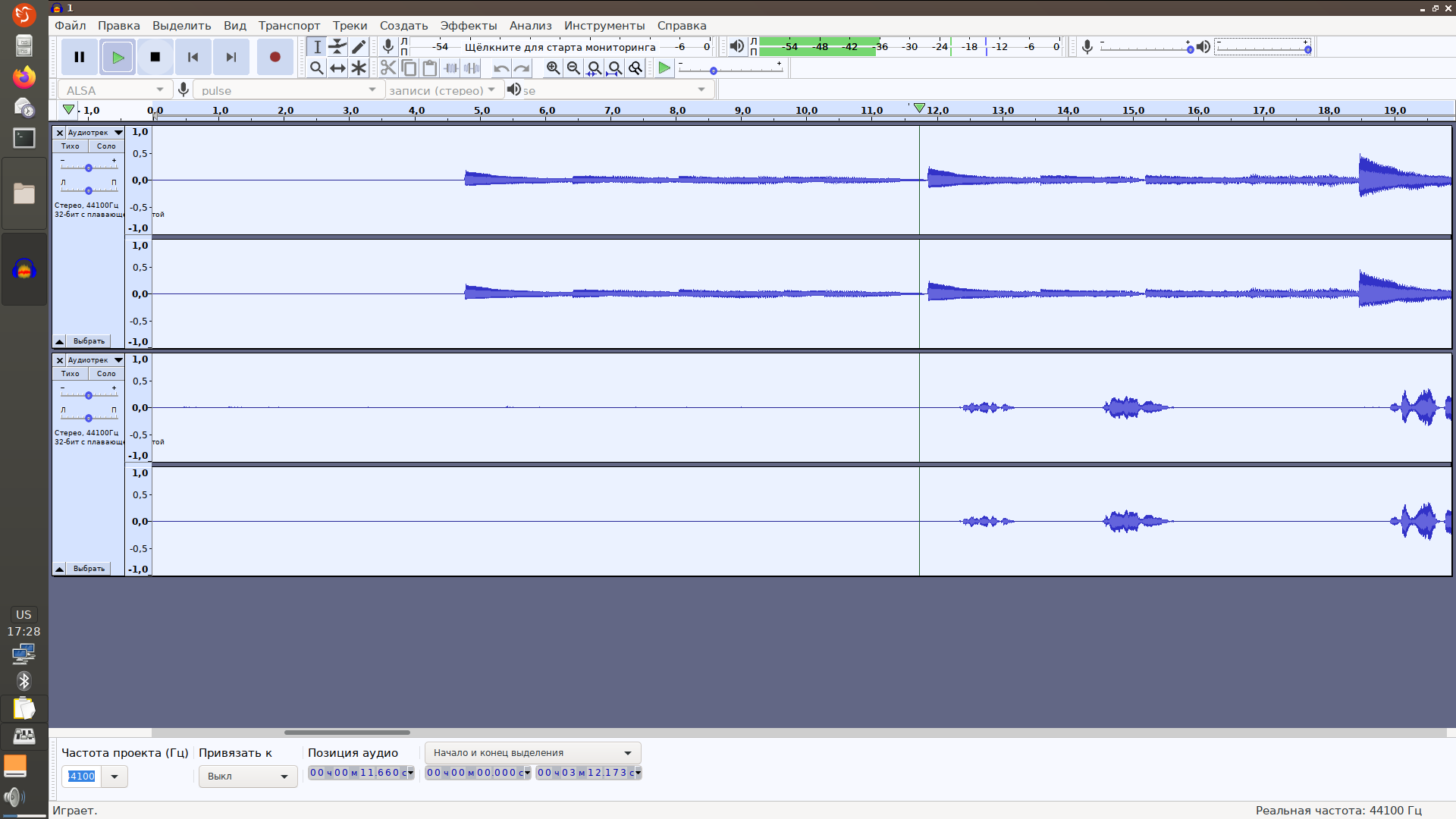Copy selection with copy icon

pos(409,68)
